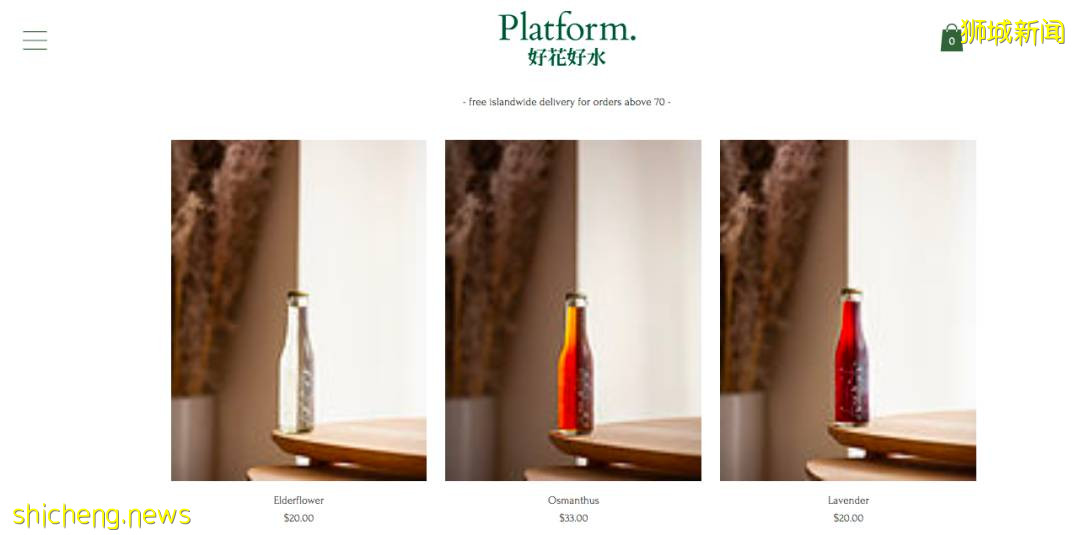Click the $33.00 price under Osmanthus
Image resolution: width=1080 pixels, height=535 pixels.
pyautogui.click(x=573, y=518)
